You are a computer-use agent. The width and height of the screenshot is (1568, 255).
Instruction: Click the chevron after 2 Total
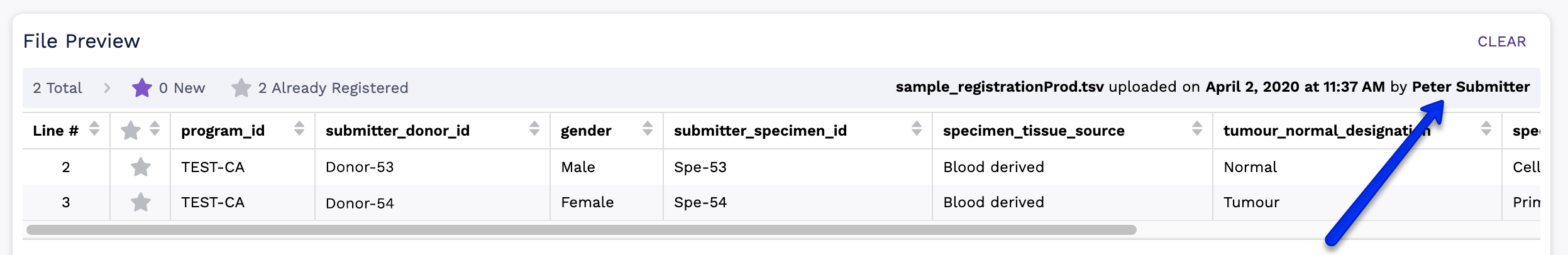tap(107, 88)
